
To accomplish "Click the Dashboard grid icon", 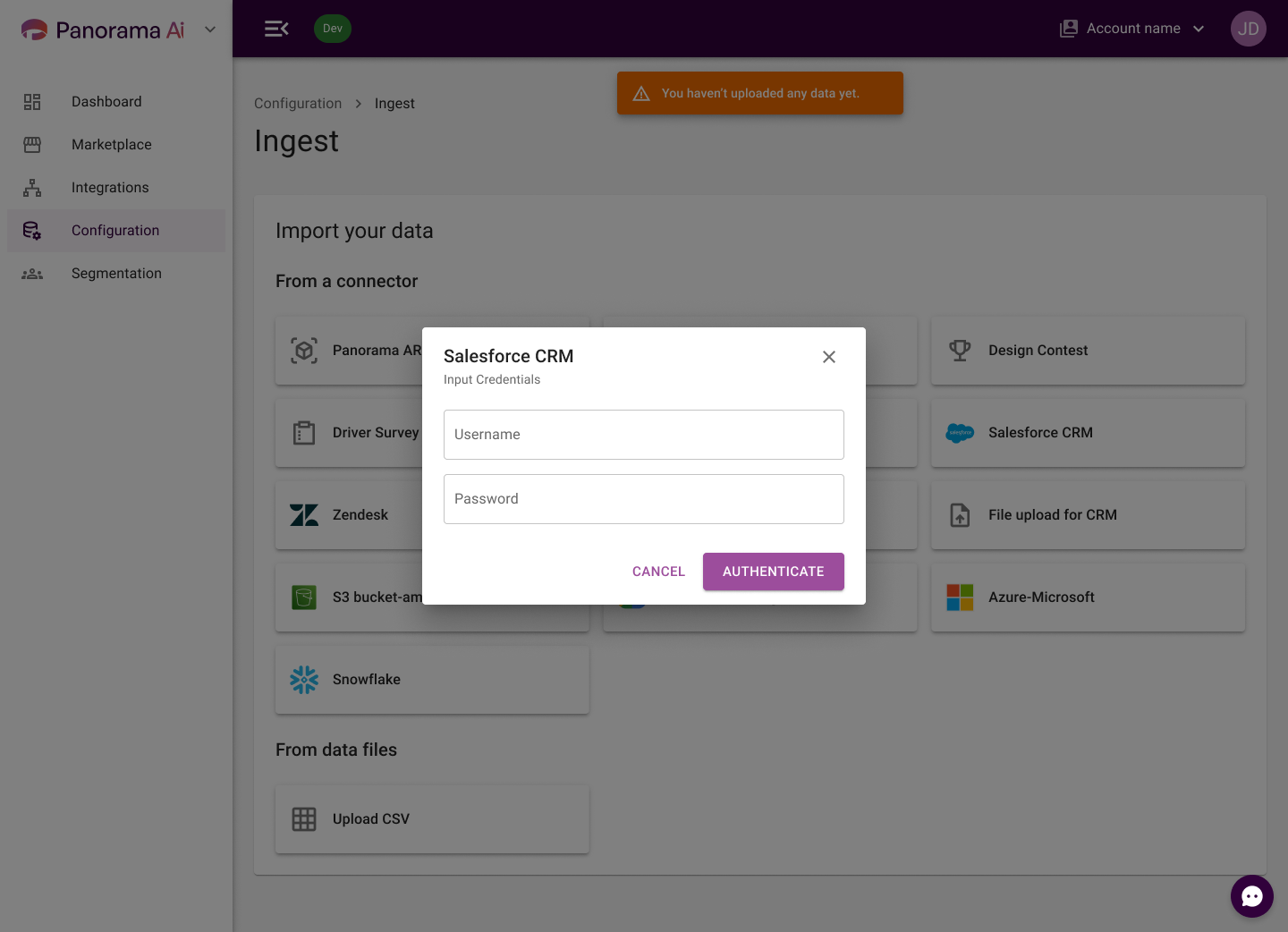I will [x=32, y=102].
